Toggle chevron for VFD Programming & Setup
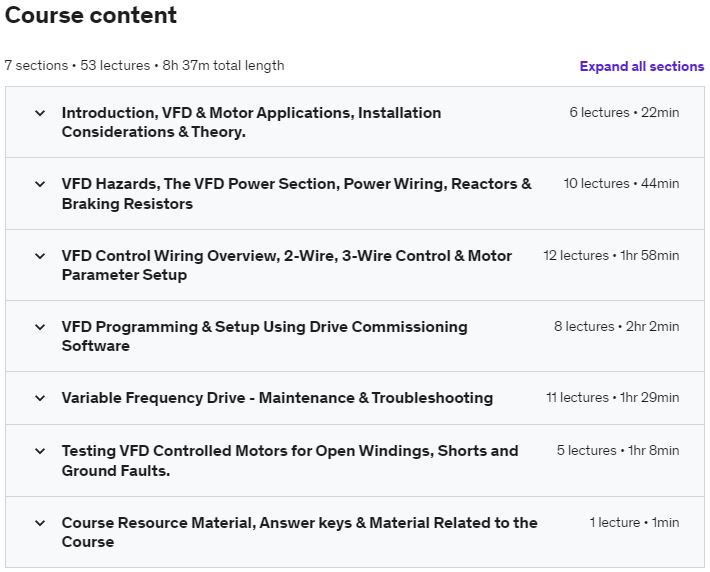Image resolution: width=710 pixels, height=572 pixels. 40,327
